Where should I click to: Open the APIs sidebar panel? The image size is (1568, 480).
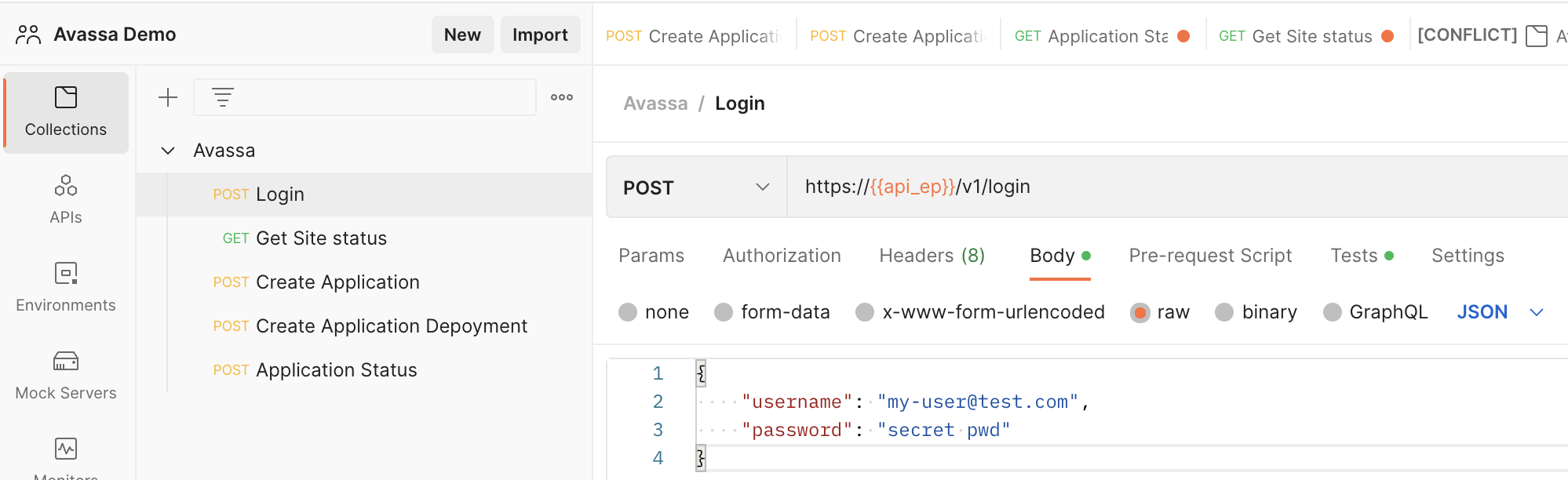[66, 200]
